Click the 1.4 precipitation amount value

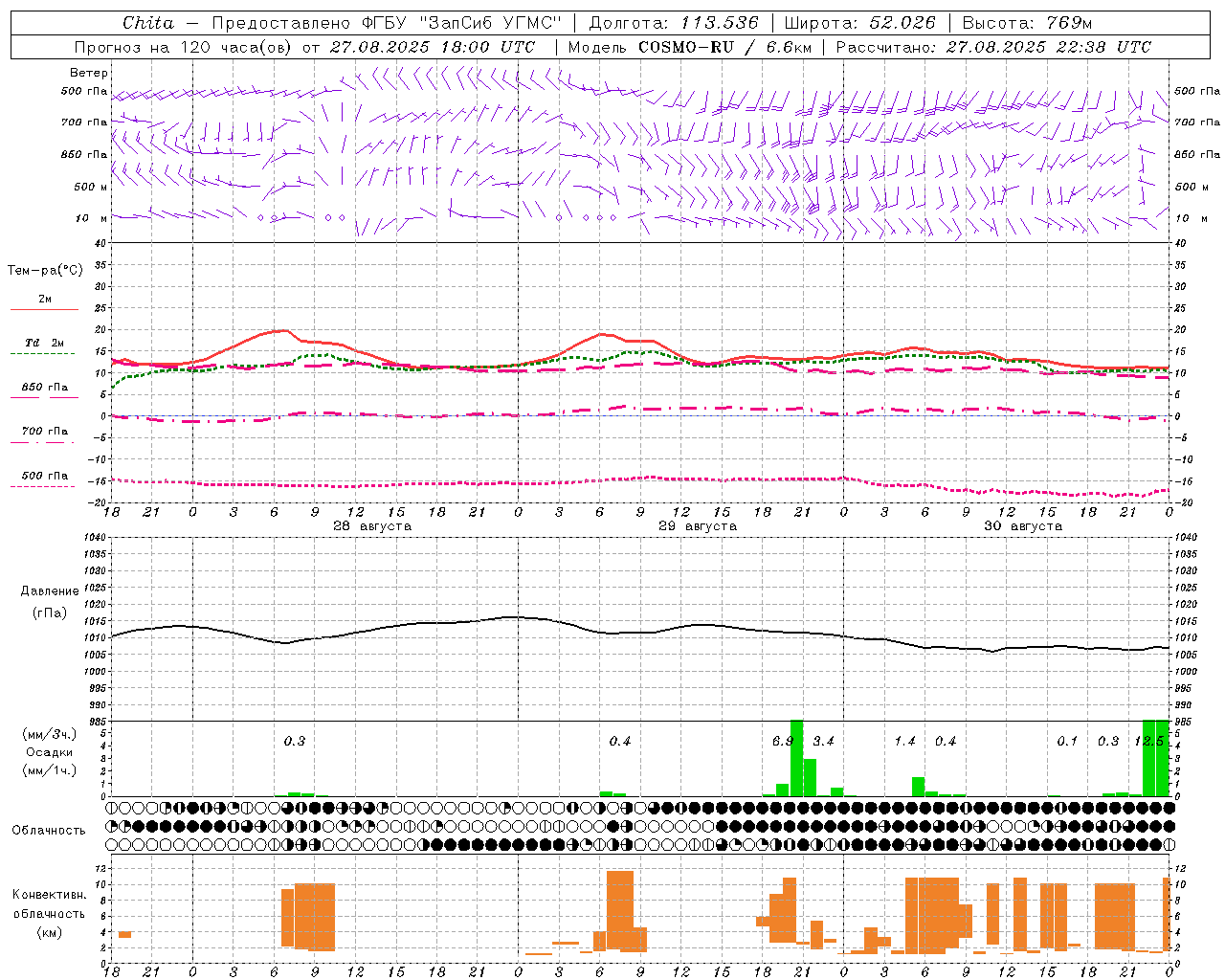(x=904, y=742)
